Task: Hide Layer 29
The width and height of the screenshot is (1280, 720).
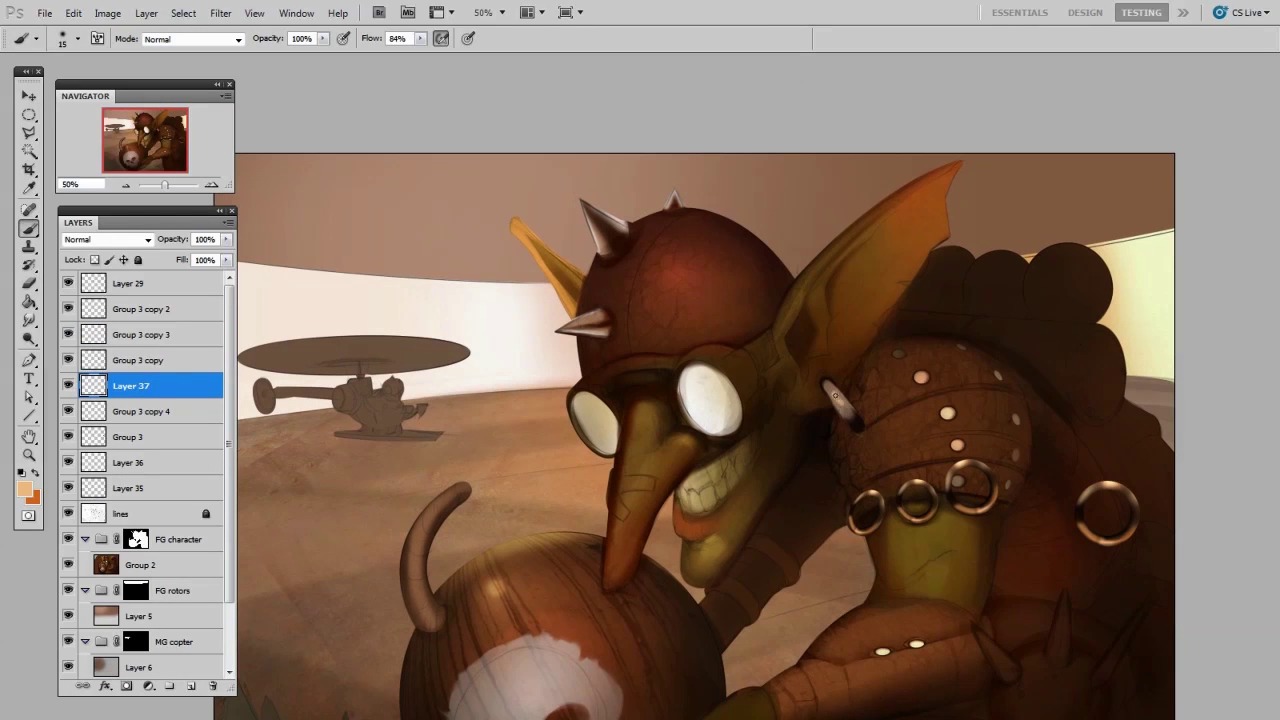Action: coord(68,283)
